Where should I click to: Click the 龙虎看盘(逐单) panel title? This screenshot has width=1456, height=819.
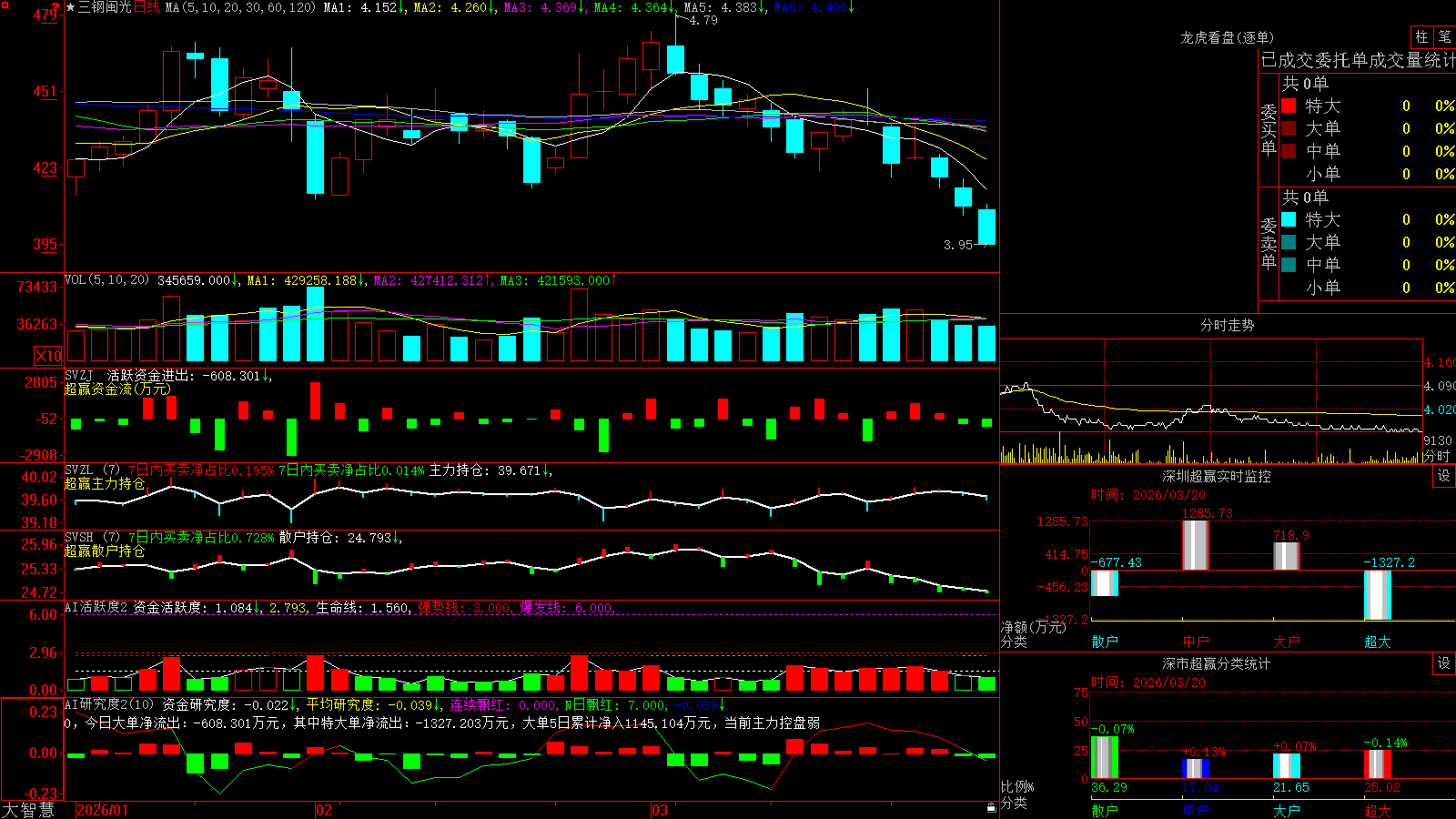point(1227,37)
